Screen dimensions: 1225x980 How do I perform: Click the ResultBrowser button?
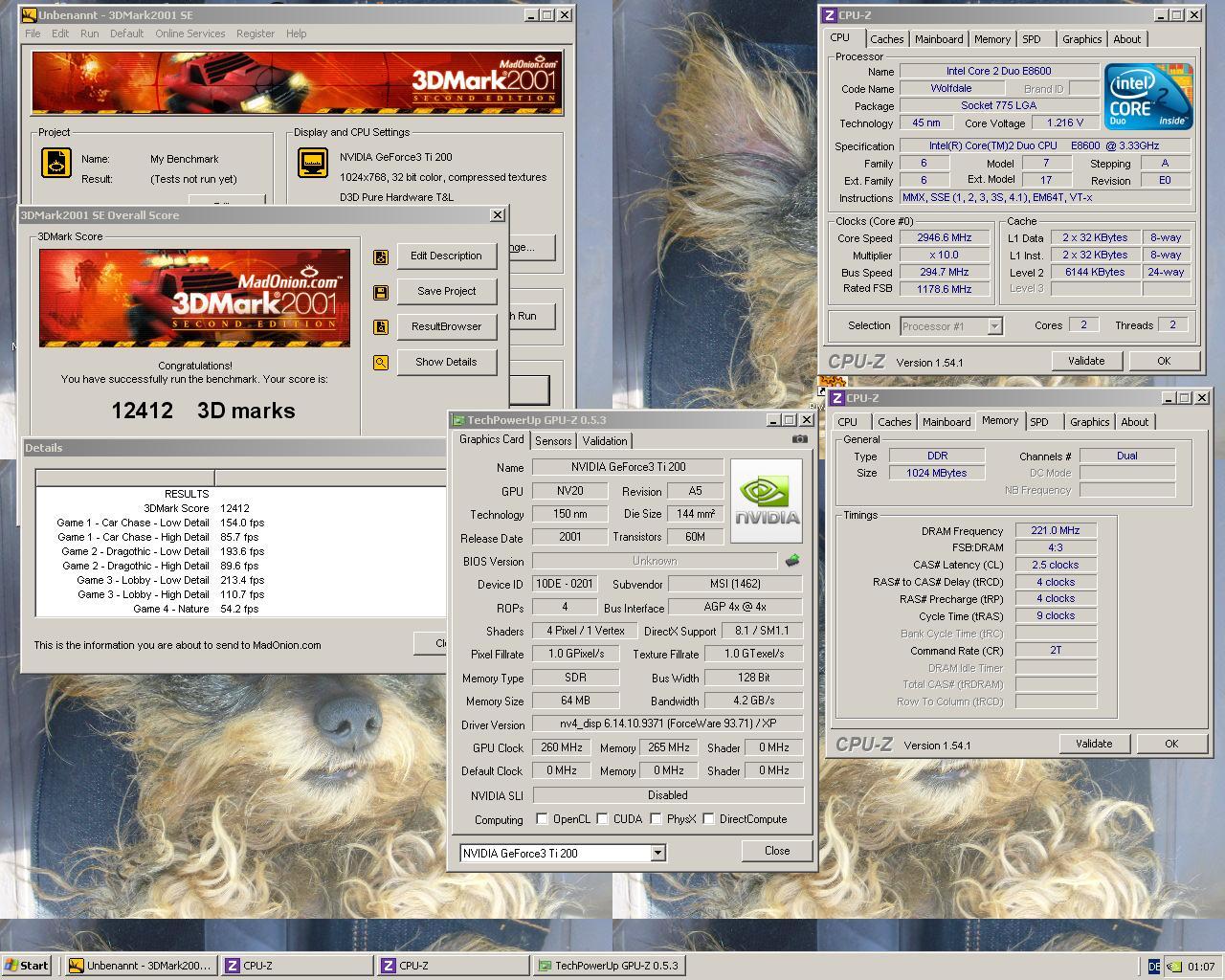point(447,327)
